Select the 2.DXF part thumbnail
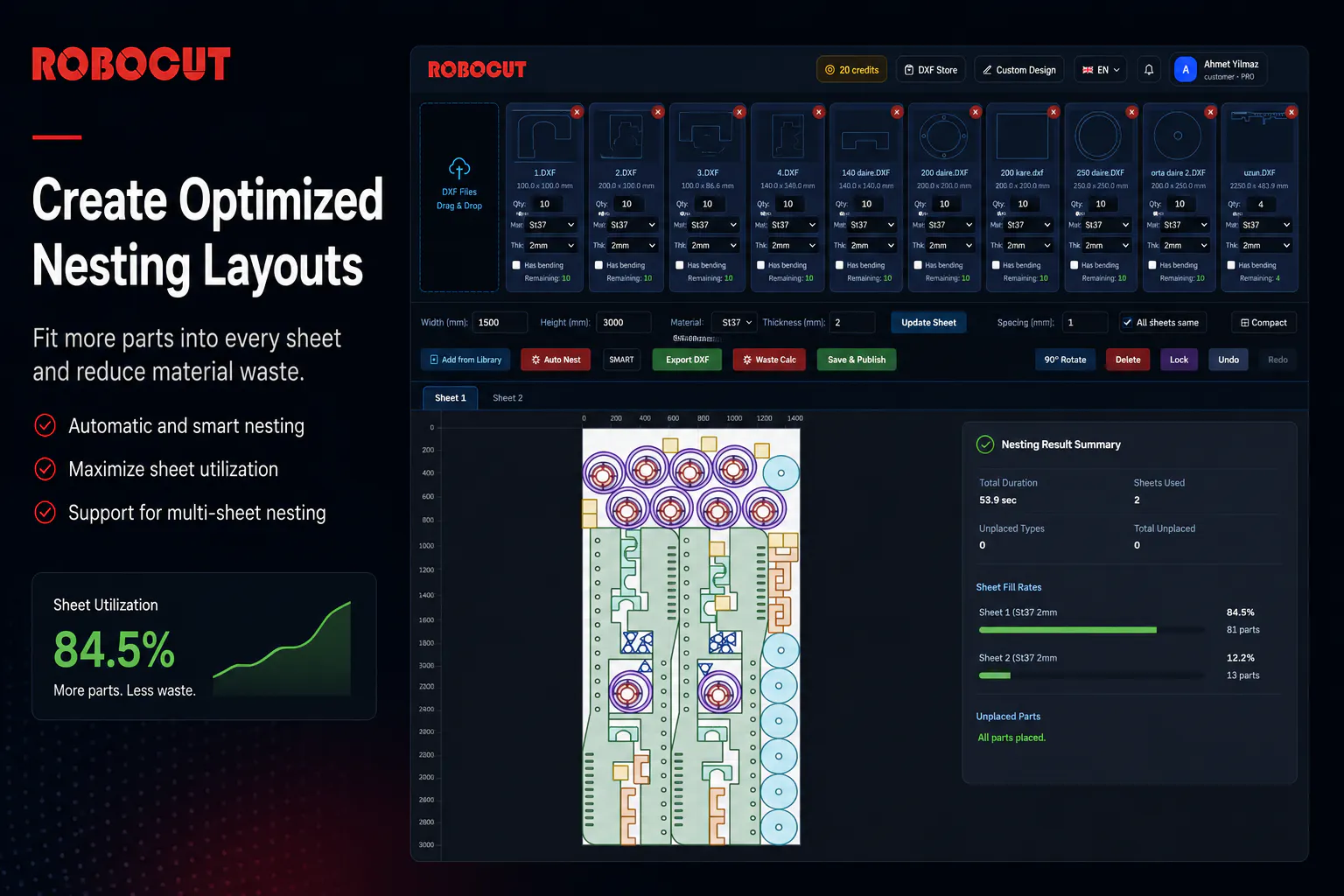 click(x=626, y=137)
